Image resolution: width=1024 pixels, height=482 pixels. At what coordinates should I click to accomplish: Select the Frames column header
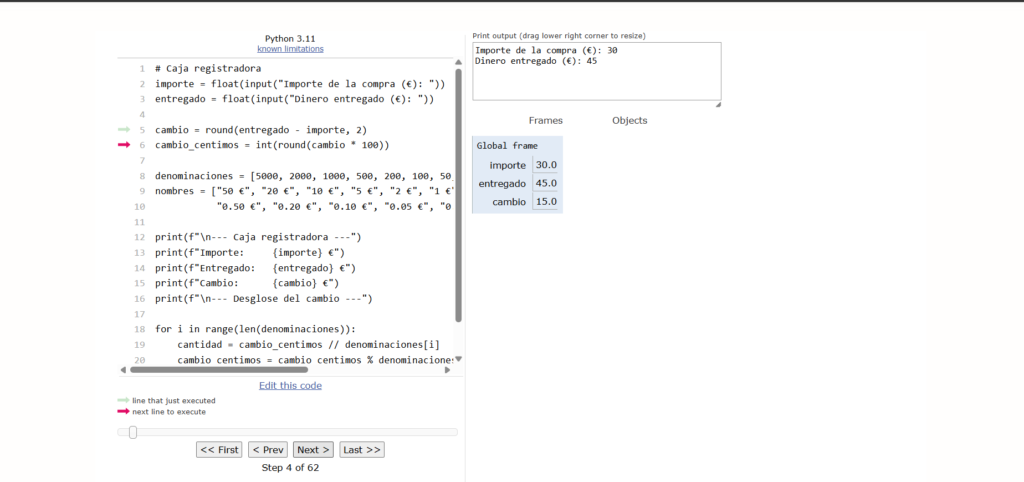545,121
